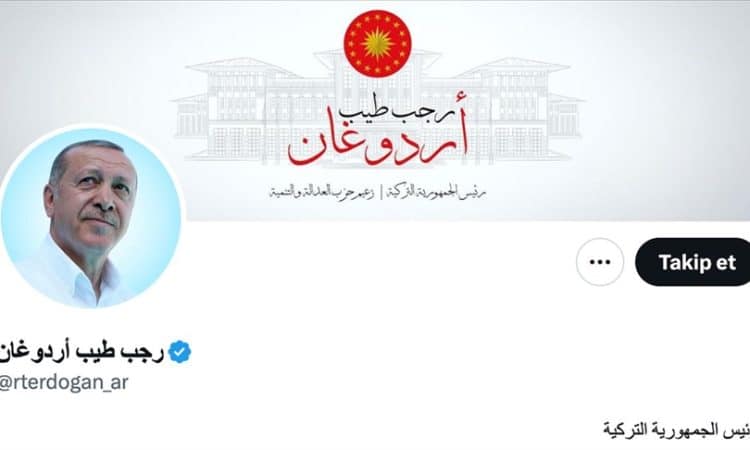Click the yellow sunburst at the seal's center
750x450 pixels.
click(377, 44)
